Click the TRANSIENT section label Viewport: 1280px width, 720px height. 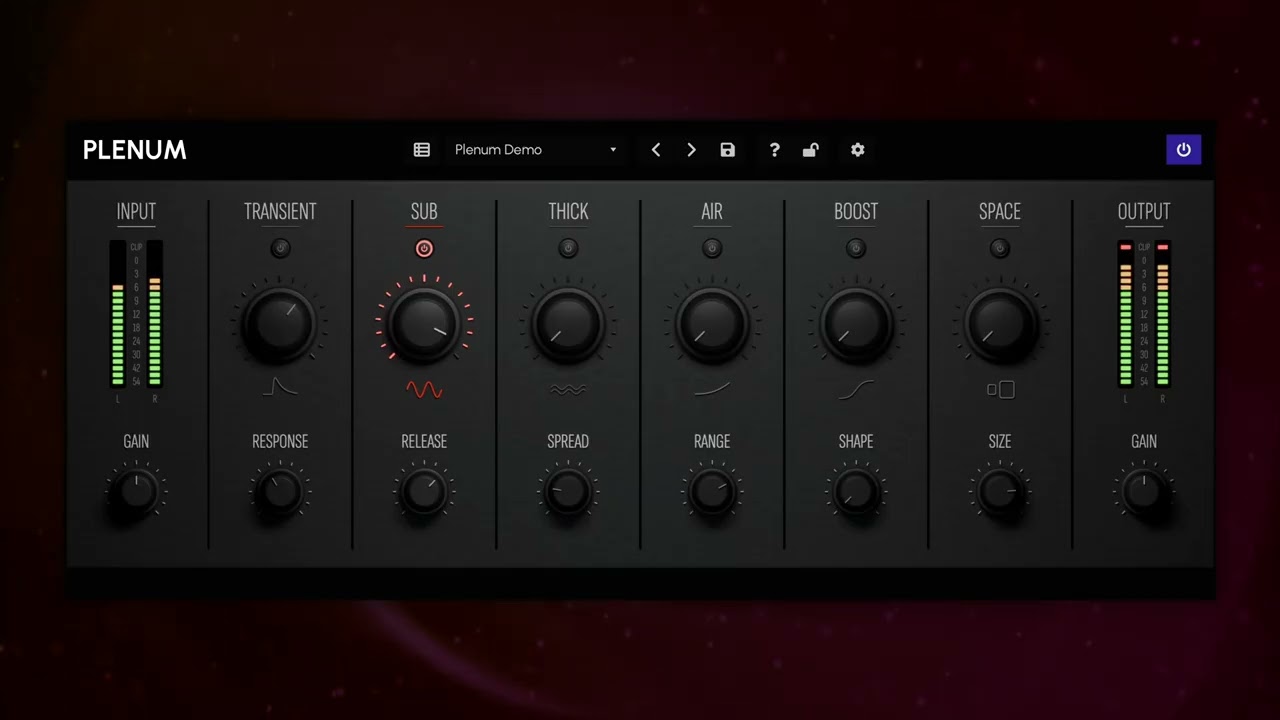click(280, 212)
